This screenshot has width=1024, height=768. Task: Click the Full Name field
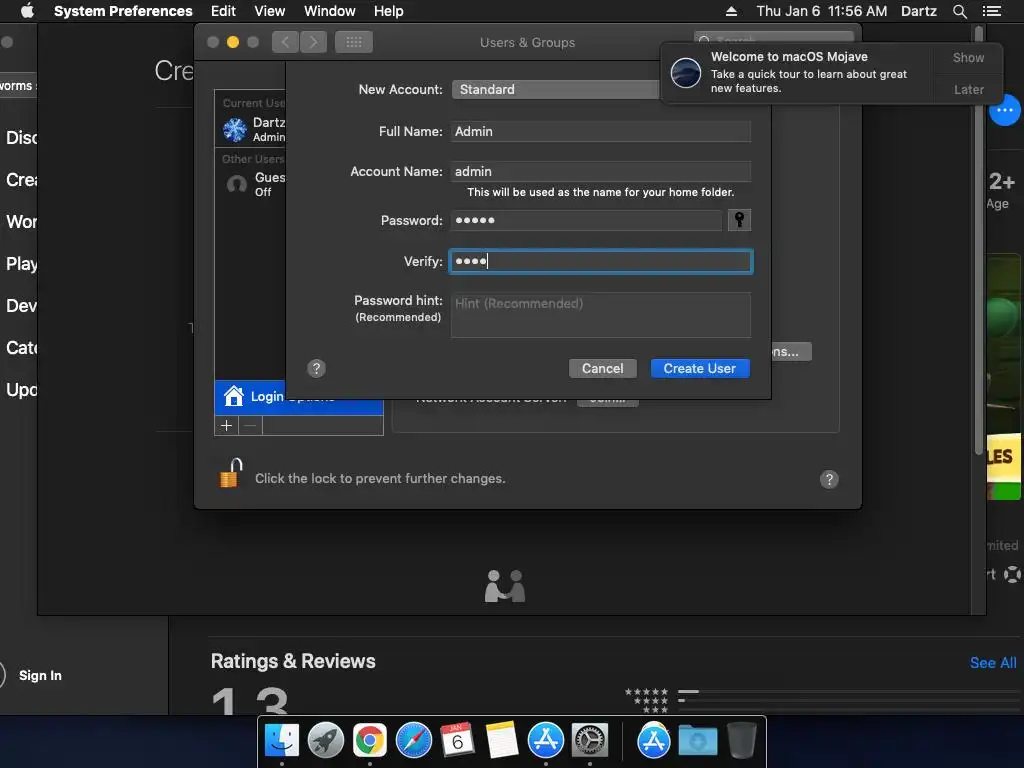[601, 131]
